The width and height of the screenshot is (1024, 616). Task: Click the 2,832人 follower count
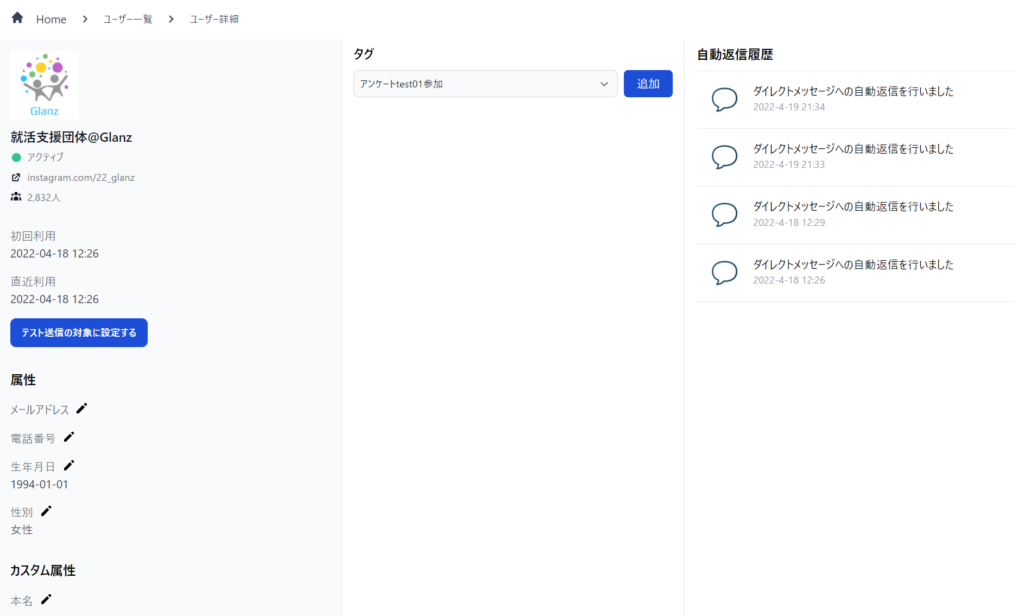pos(44,197)
